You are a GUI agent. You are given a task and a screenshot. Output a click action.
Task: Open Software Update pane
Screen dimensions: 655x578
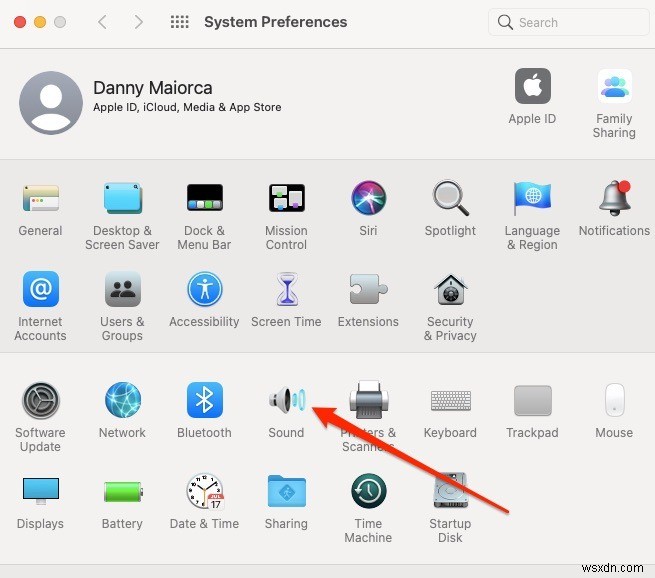[41, 401]
